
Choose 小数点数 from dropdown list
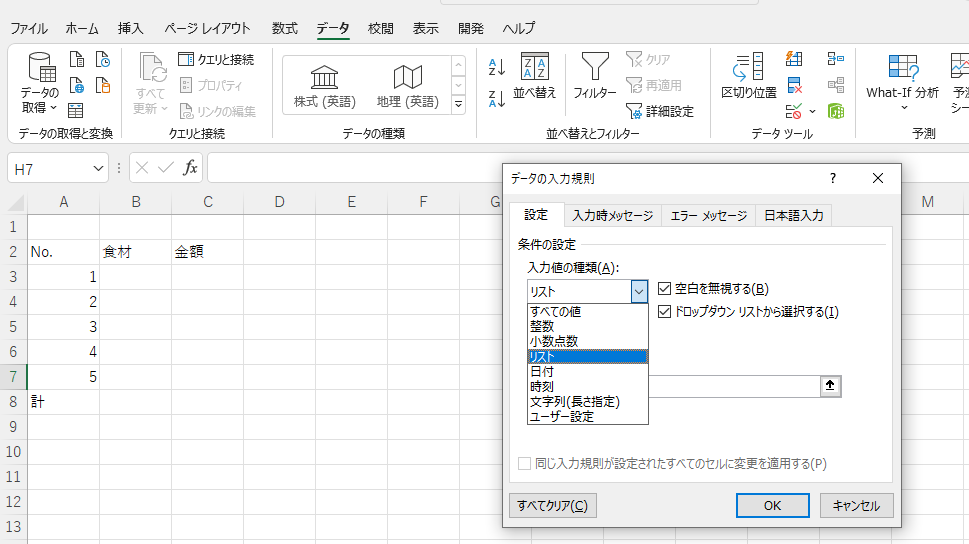coord(587,341)
